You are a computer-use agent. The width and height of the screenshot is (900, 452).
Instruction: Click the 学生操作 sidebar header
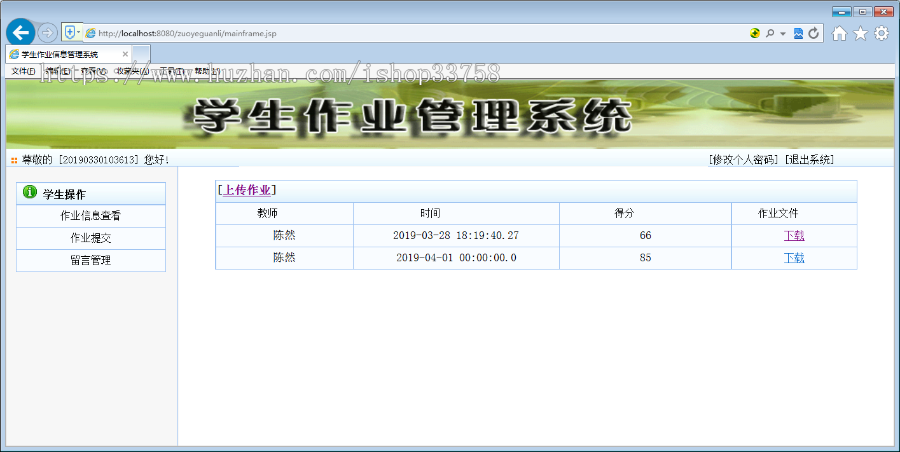point(91,194)
